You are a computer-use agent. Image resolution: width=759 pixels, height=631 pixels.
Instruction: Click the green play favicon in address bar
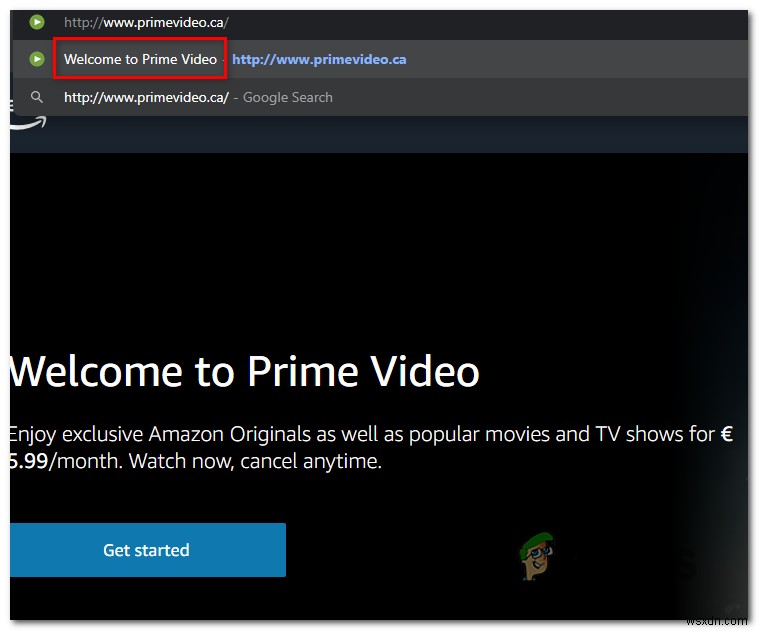point(37,22)
